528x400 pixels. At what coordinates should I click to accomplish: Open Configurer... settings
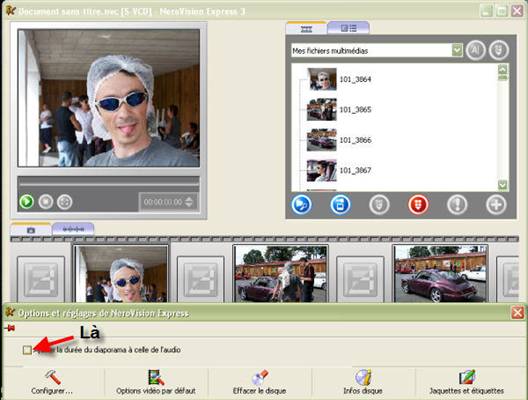(x=52, y=382)
